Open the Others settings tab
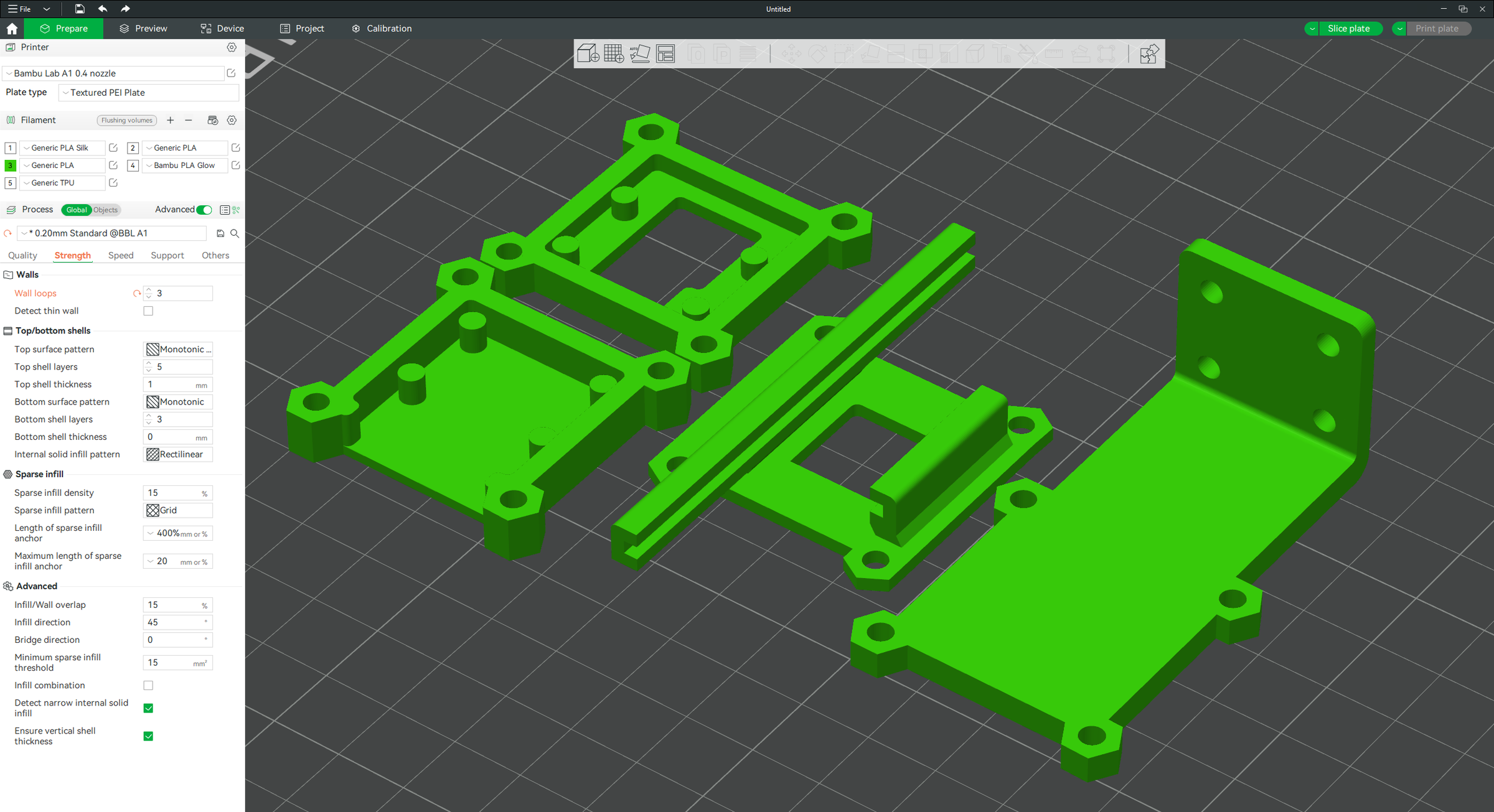 (215, 255)
